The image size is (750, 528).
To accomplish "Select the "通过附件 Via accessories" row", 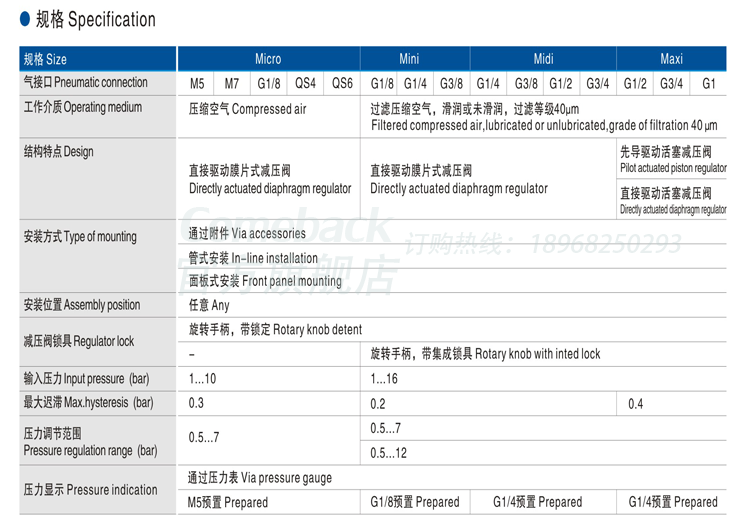I will (452, 233).
